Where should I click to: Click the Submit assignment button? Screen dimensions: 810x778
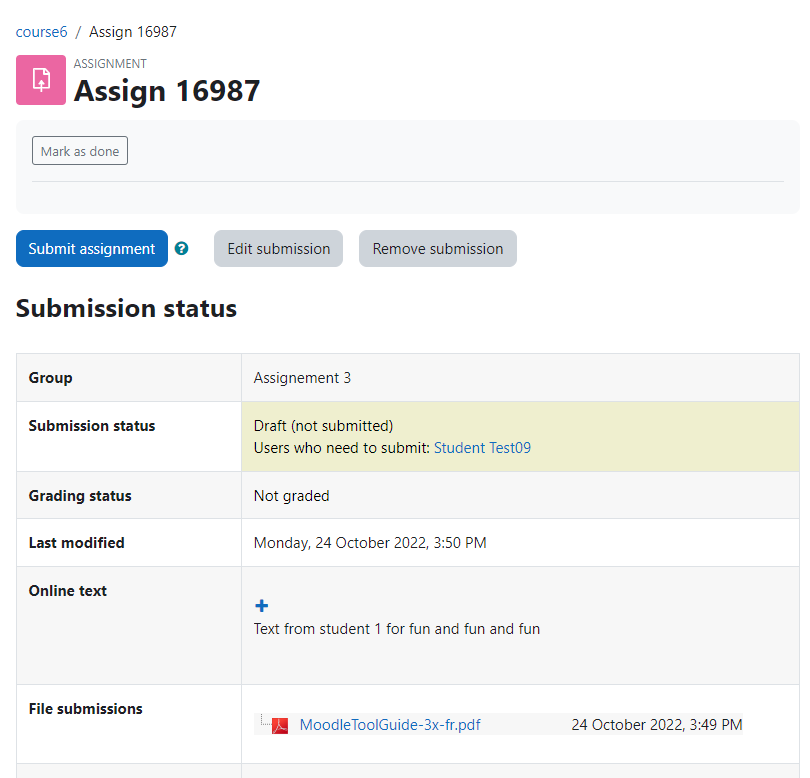point(92,248)
